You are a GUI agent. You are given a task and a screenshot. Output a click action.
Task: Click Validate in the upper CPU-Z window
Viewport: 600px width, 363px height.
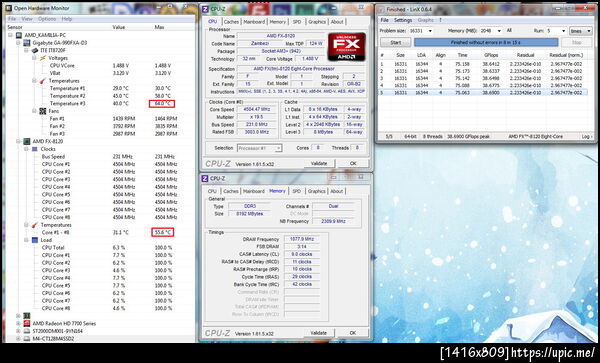coord(319,163)
